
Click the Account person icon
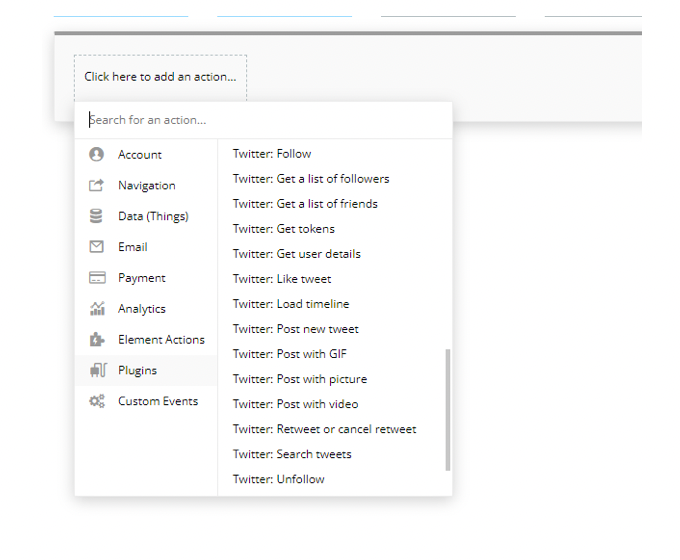click(96, 154)
